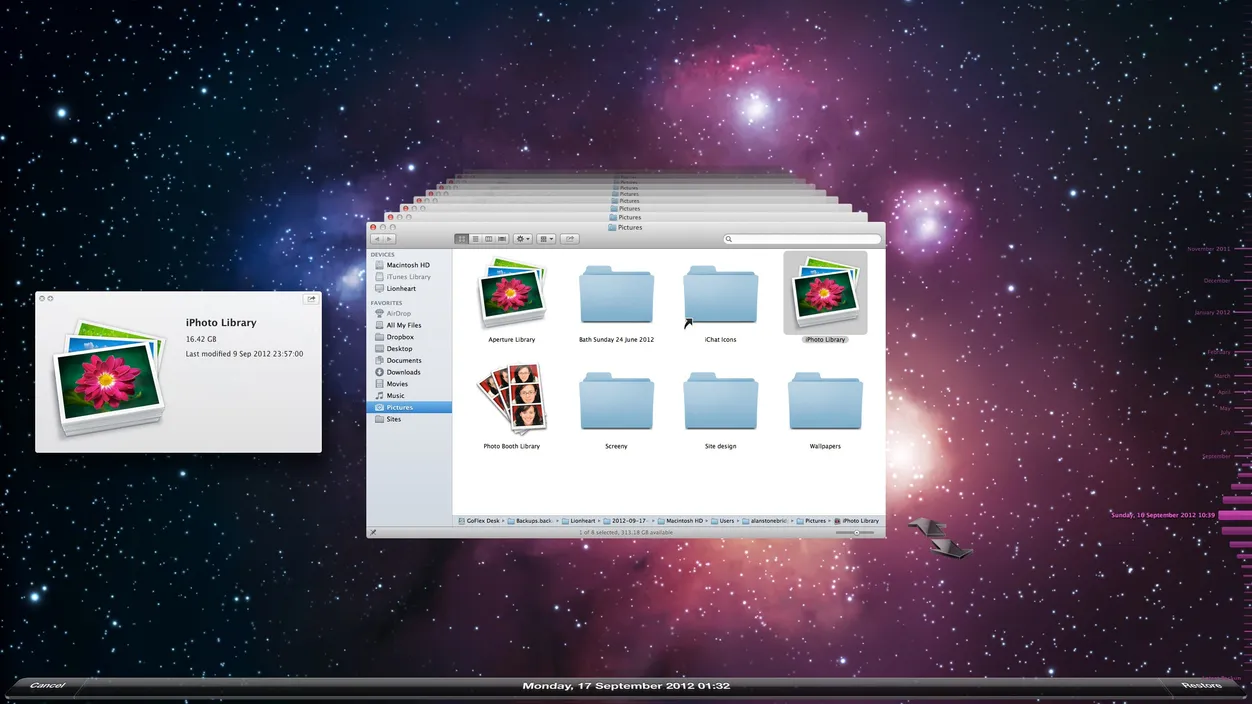Click the Finder back navigation arrow
Screen dimensions: 1252x704
[x=377, y=239]
